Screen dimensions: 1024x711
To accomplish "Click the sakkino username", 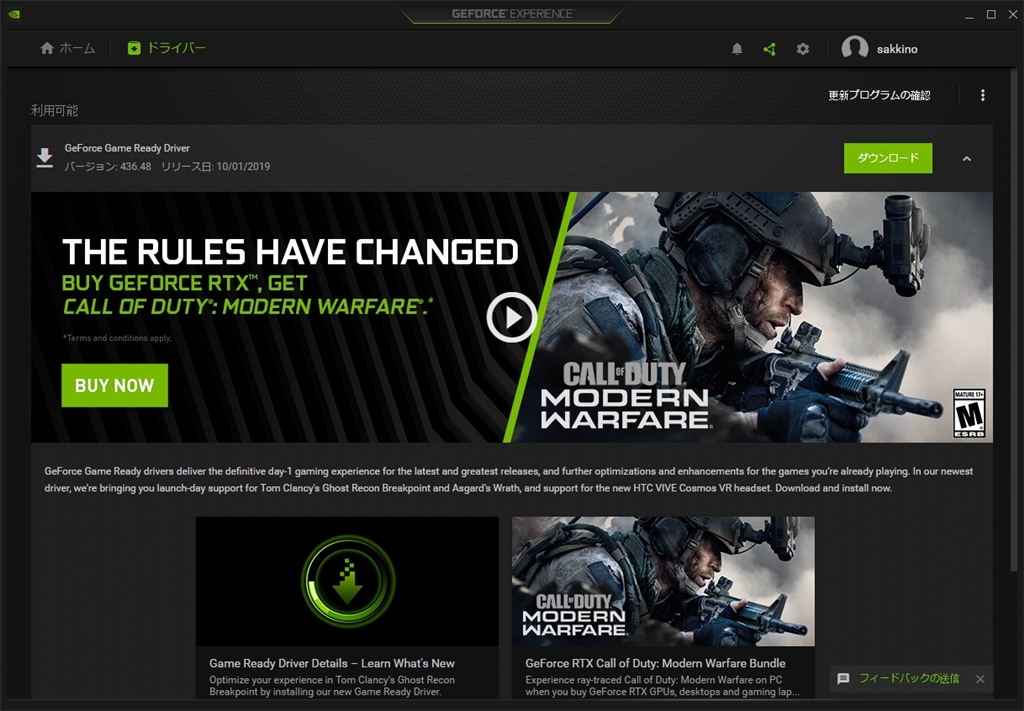I will [897, 49].
